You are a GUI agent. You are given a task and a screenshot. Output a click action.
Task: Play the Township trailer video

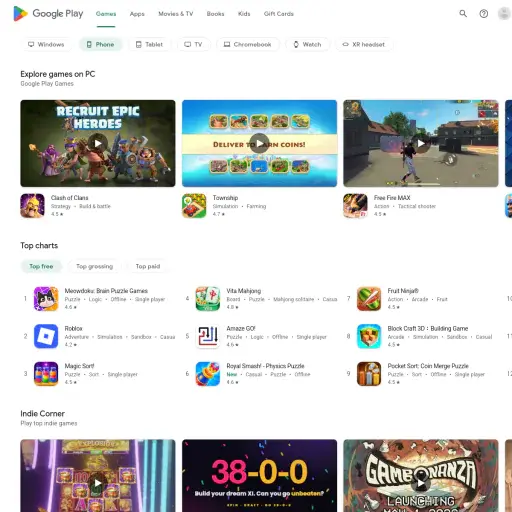(x=259, y=143)
